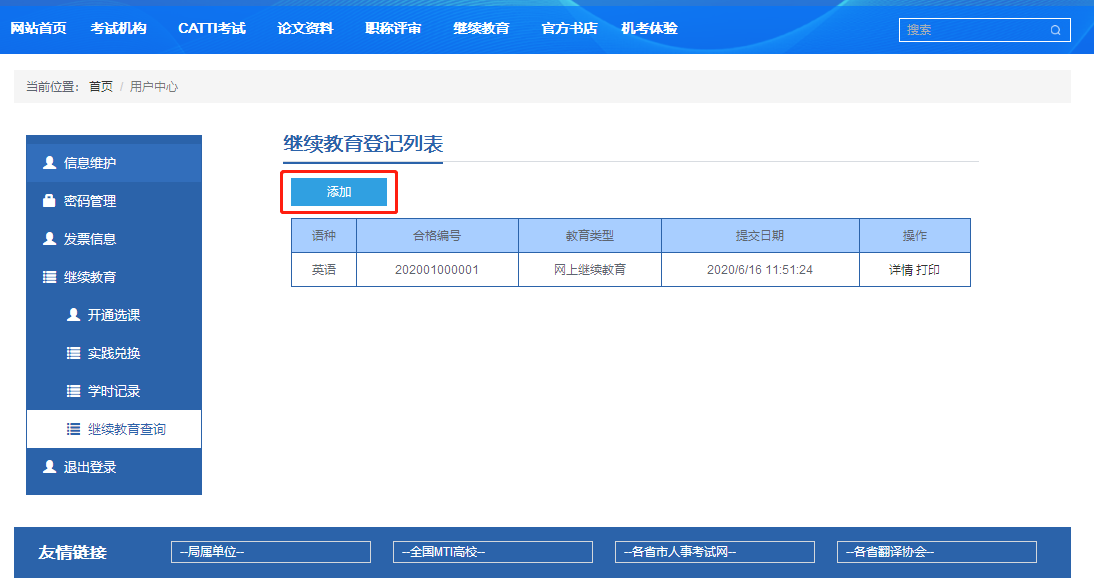Screen dimensions: 1094x580
Task: Click 打印 for the 英语 record
Action: (x=928, y=270)
